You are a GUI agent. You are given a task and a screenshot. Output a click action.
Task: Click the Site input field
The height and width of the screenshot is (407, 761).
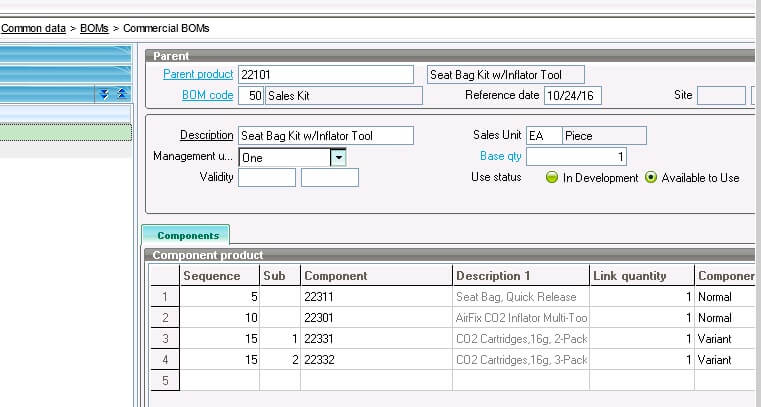click(x=720, y=96)
